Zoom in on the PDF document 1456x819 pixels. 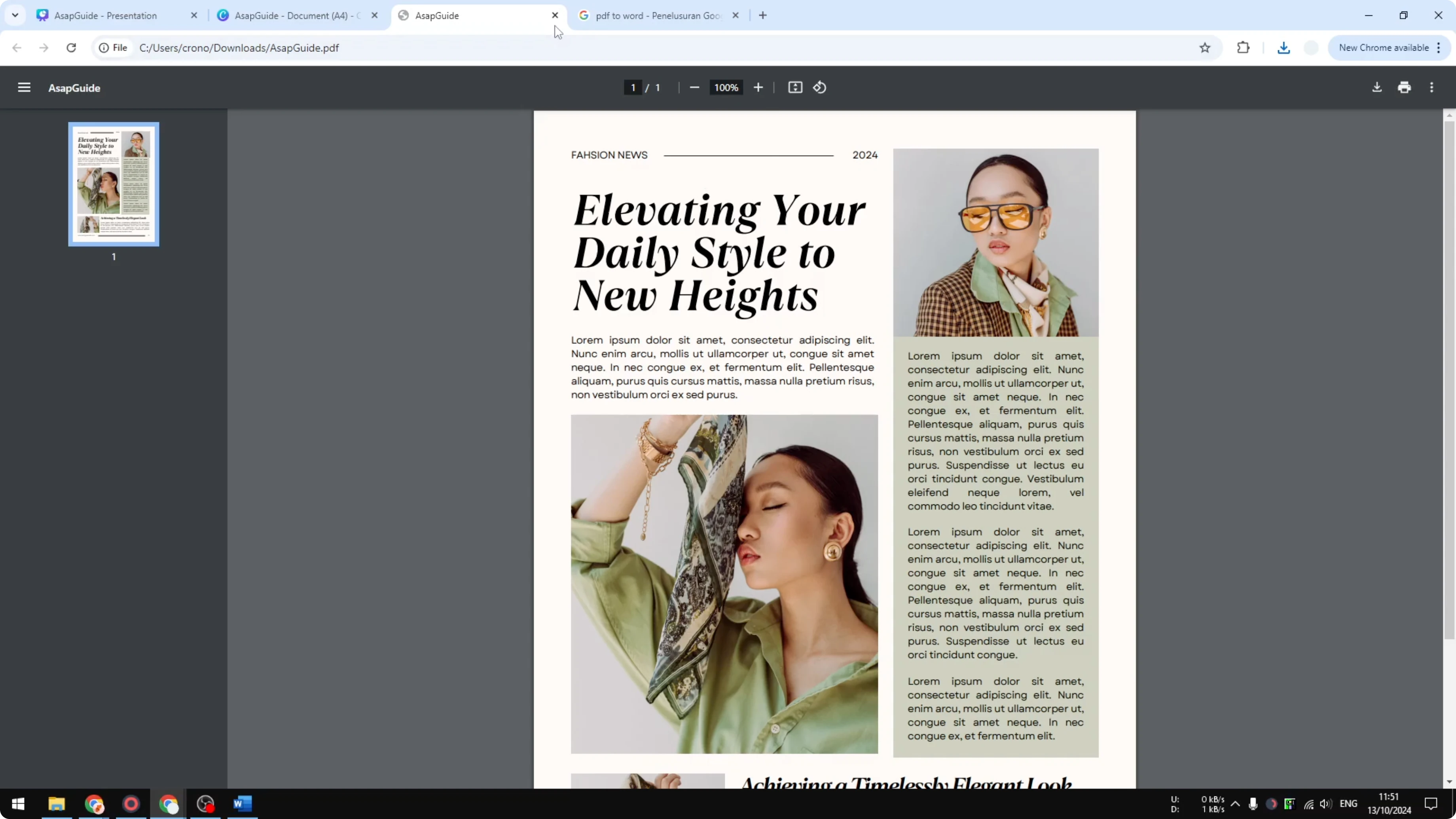pyautogui.click(x=758, y=87)
